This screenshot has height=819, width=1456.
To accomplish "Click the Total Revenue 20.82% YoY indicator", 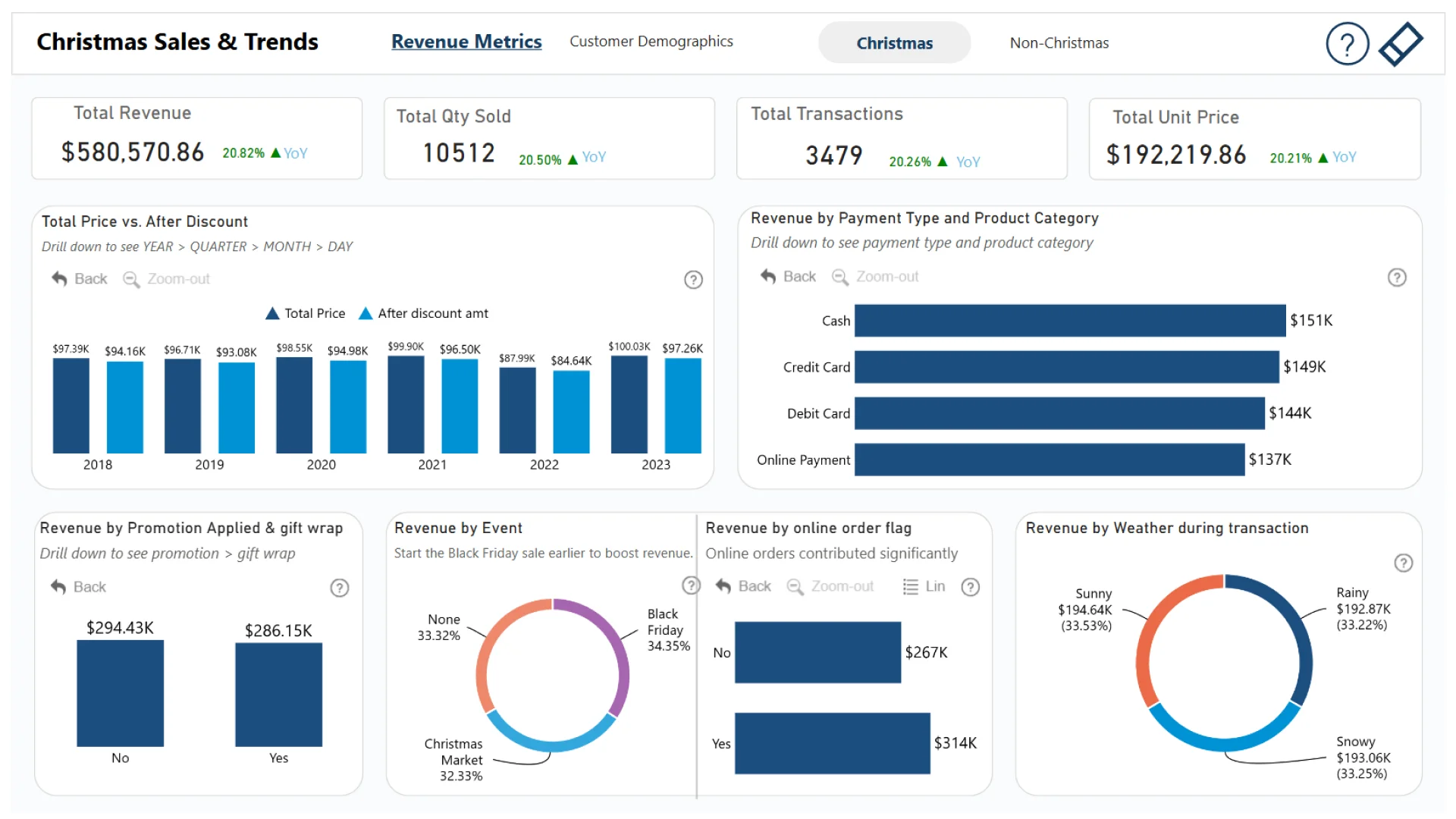I will pyautogui.click(x=265, y=153).
